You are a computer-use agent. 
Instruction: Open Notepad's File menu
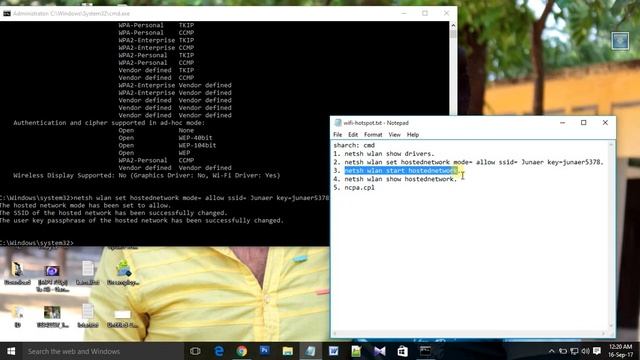[x=338, y=135]
